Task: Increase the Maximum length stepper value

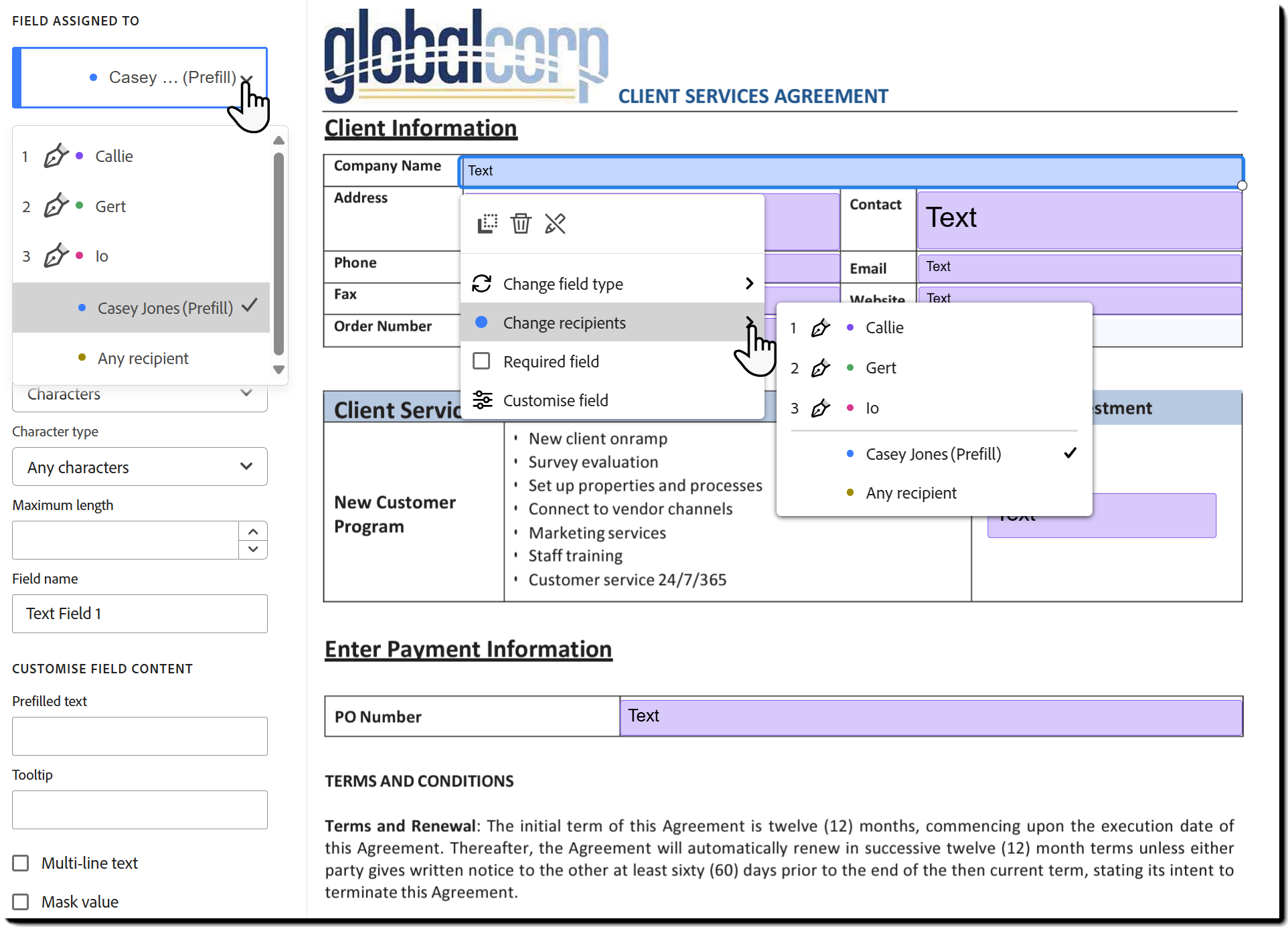Action: click(x=253, y=531)
